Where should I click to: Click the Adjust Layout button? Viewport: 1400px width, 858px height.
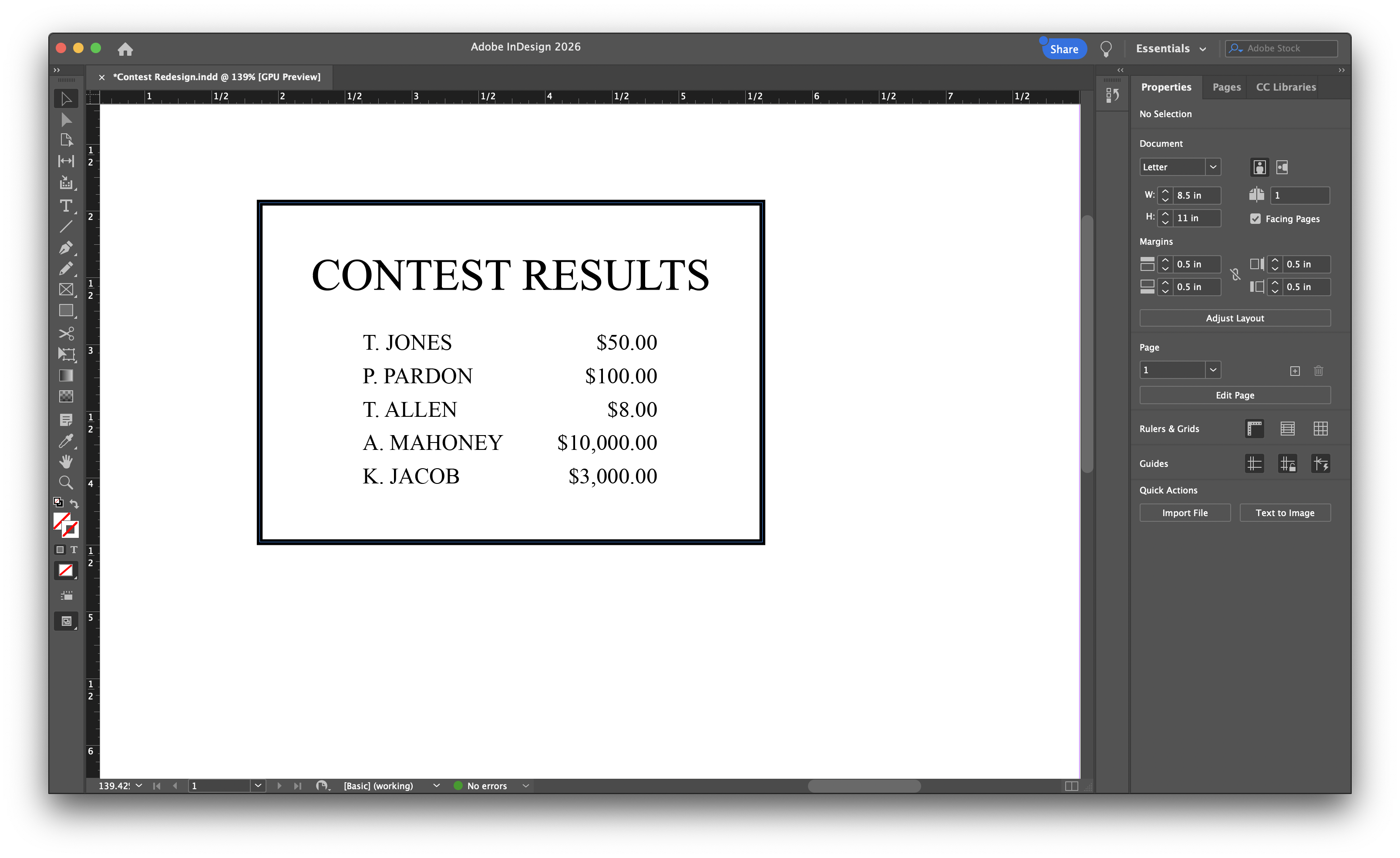click(x=1234, y=318)
